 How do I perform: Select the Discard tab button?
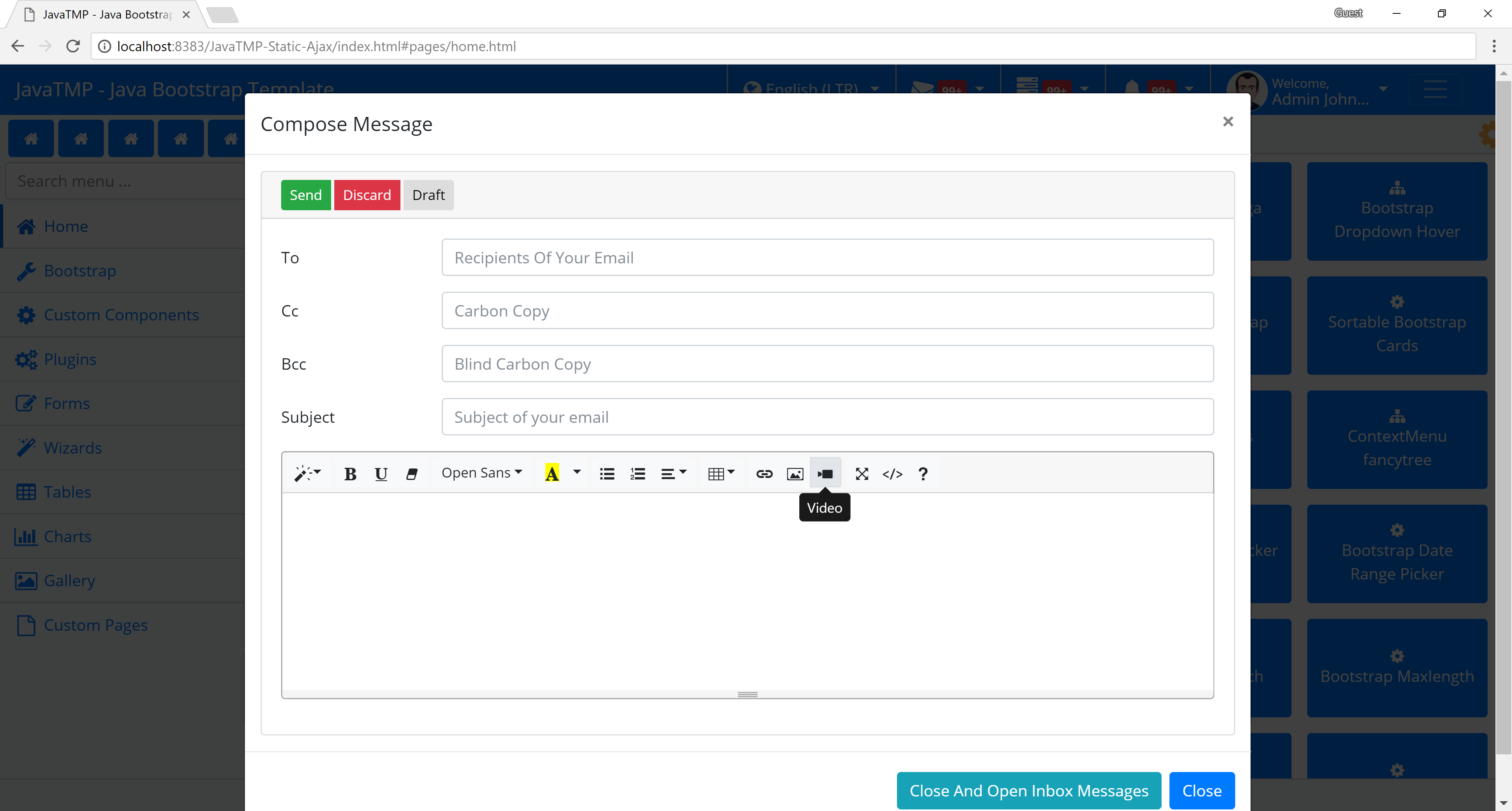367,194
